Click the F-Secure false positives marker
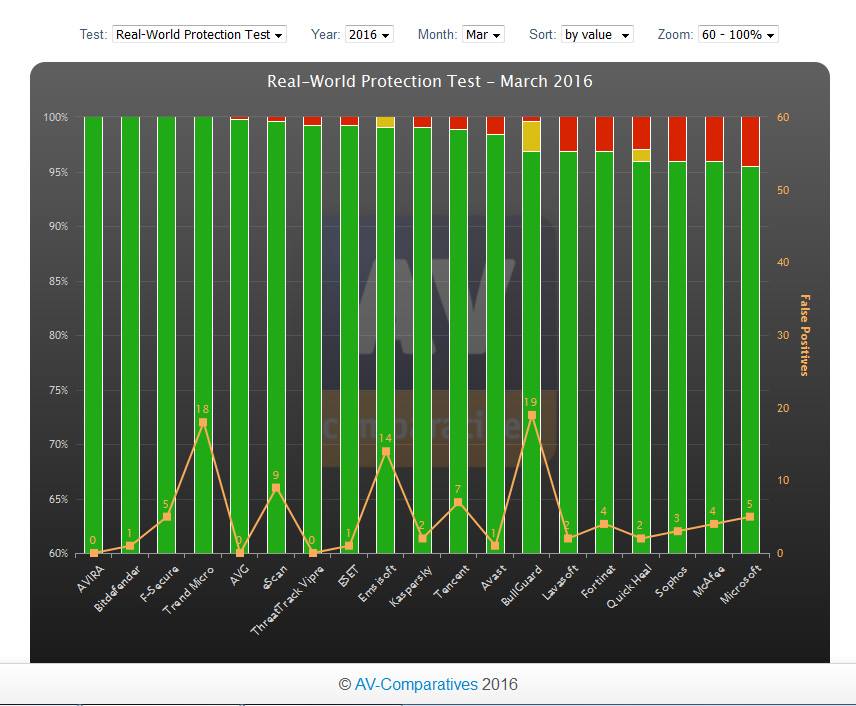 click(x=167, y=517)
